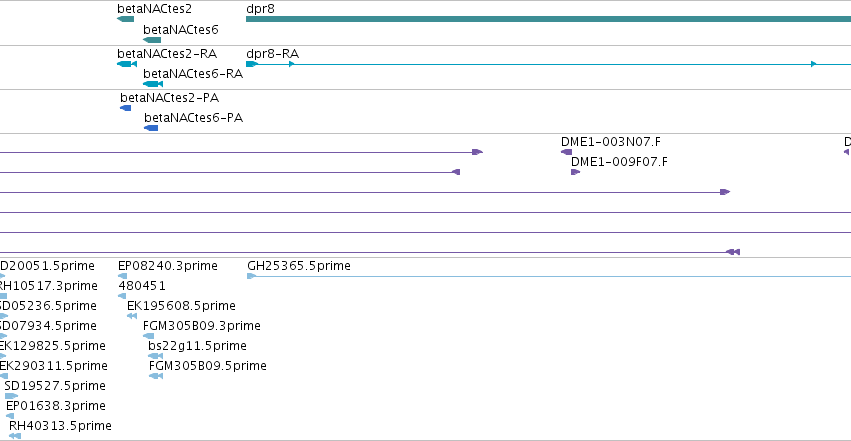Select the betaNACtes2-RA transcript glyph
Viewport: 851px width, 441px height.
click(x=127, y=64)
